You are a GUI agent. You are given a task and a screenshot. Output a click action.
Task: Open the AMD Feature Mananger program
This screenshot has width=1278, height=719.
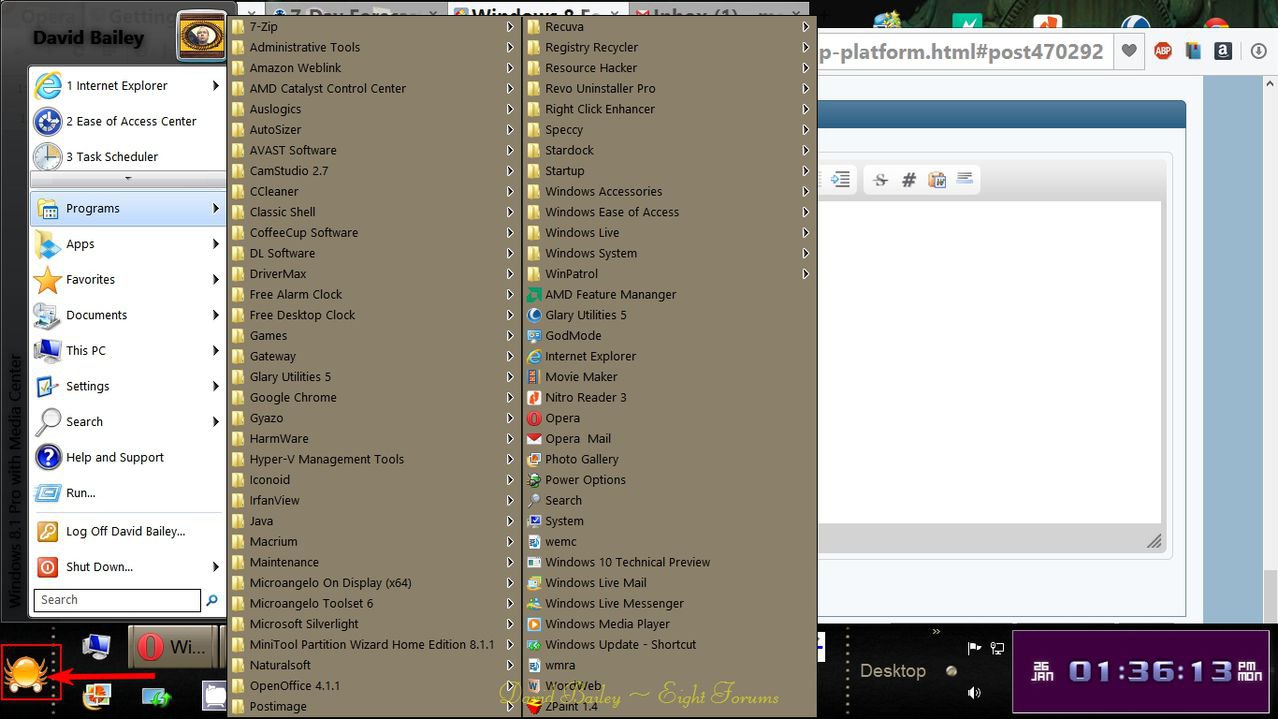coord(668,294)
